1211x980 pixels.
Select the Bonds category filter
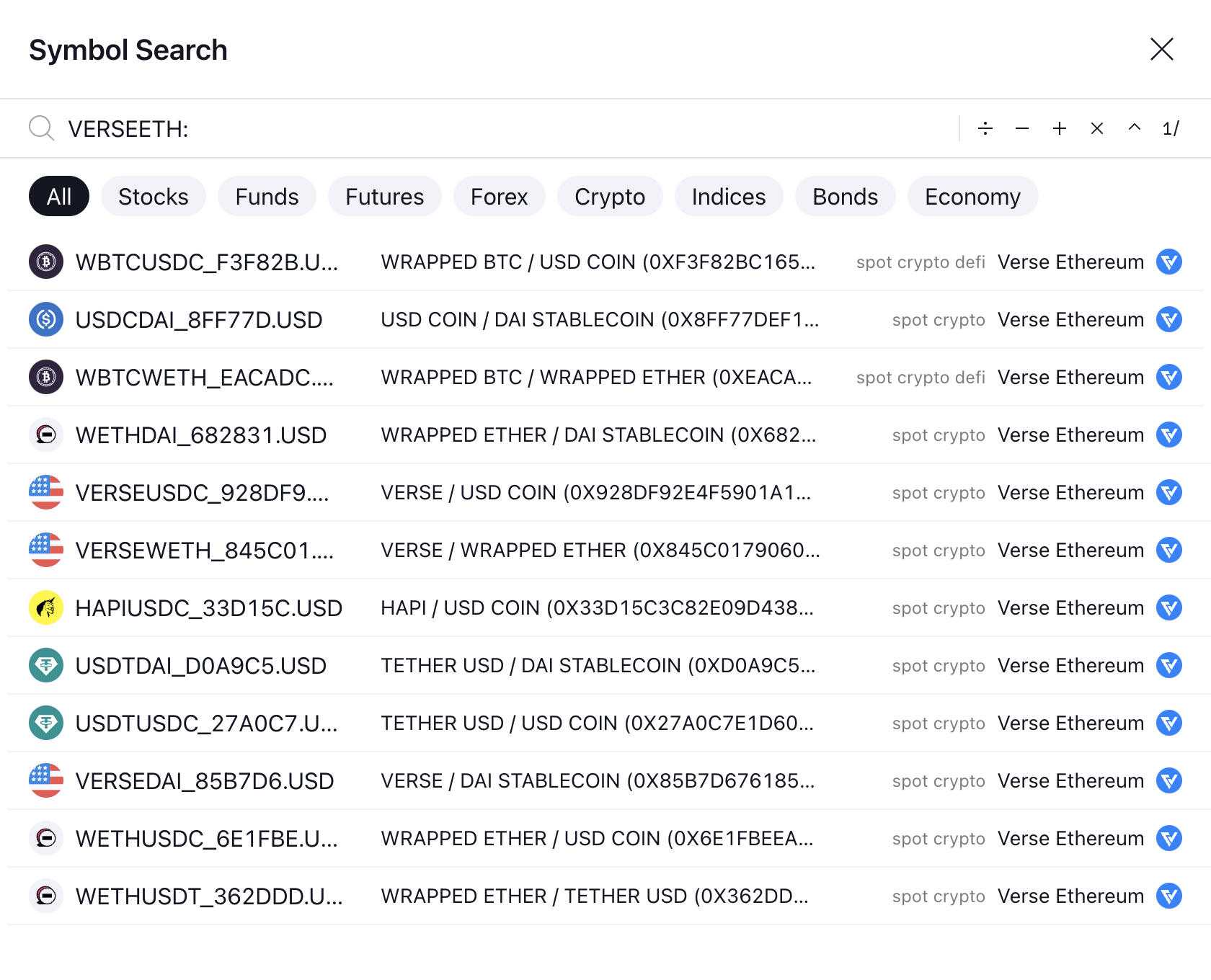[x=845, y=196]
